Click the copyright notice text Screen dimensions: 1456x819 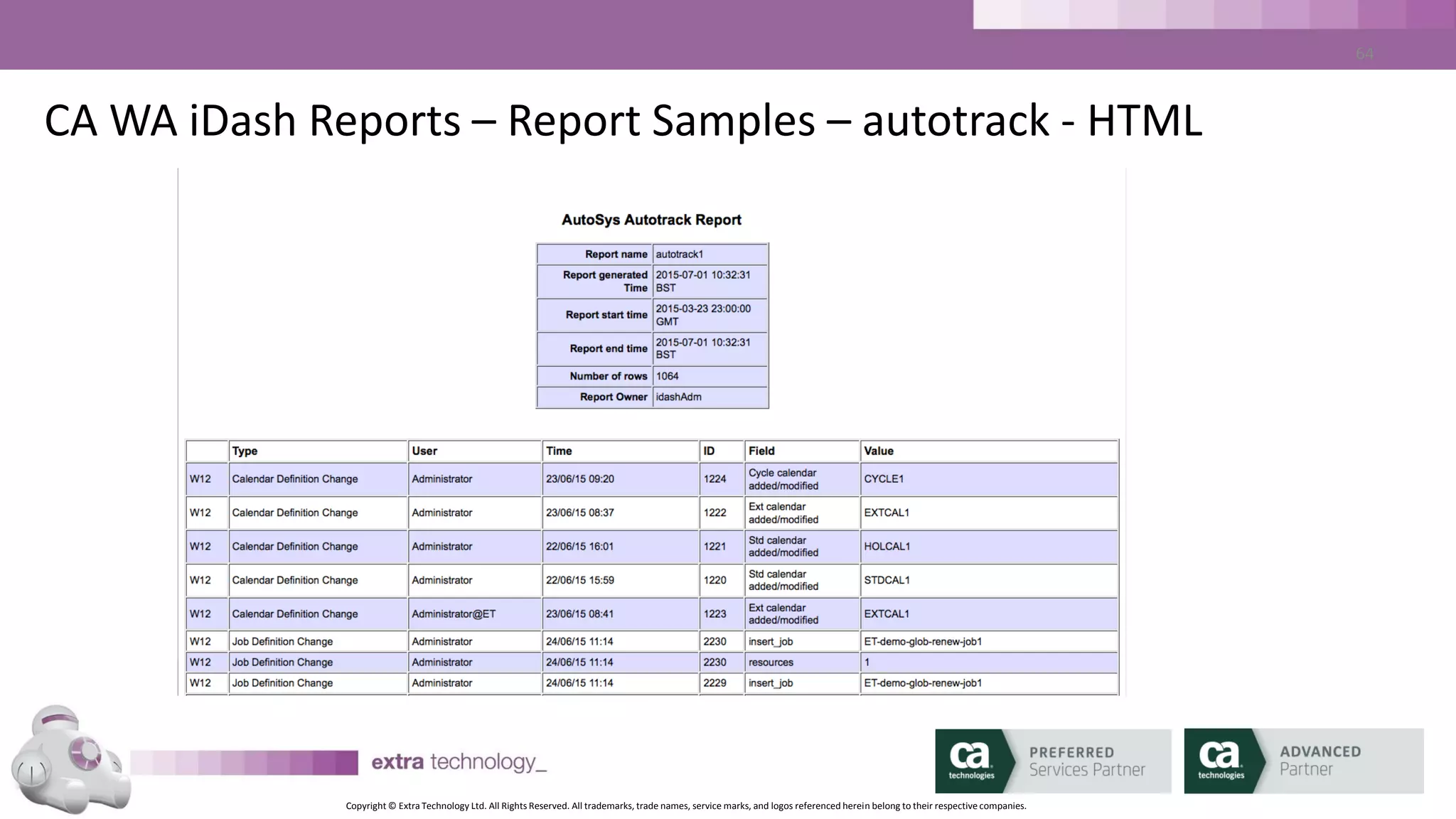click(685, 805)
